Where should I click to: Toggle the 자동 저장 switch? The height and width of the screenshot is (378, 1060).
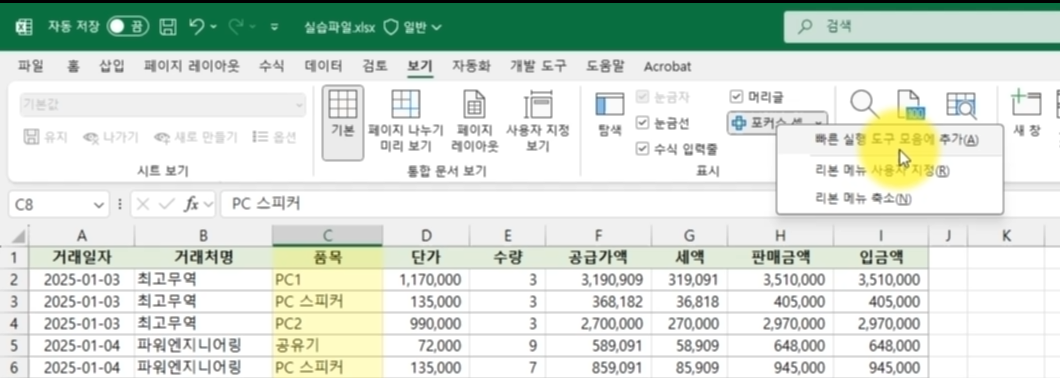128,27
